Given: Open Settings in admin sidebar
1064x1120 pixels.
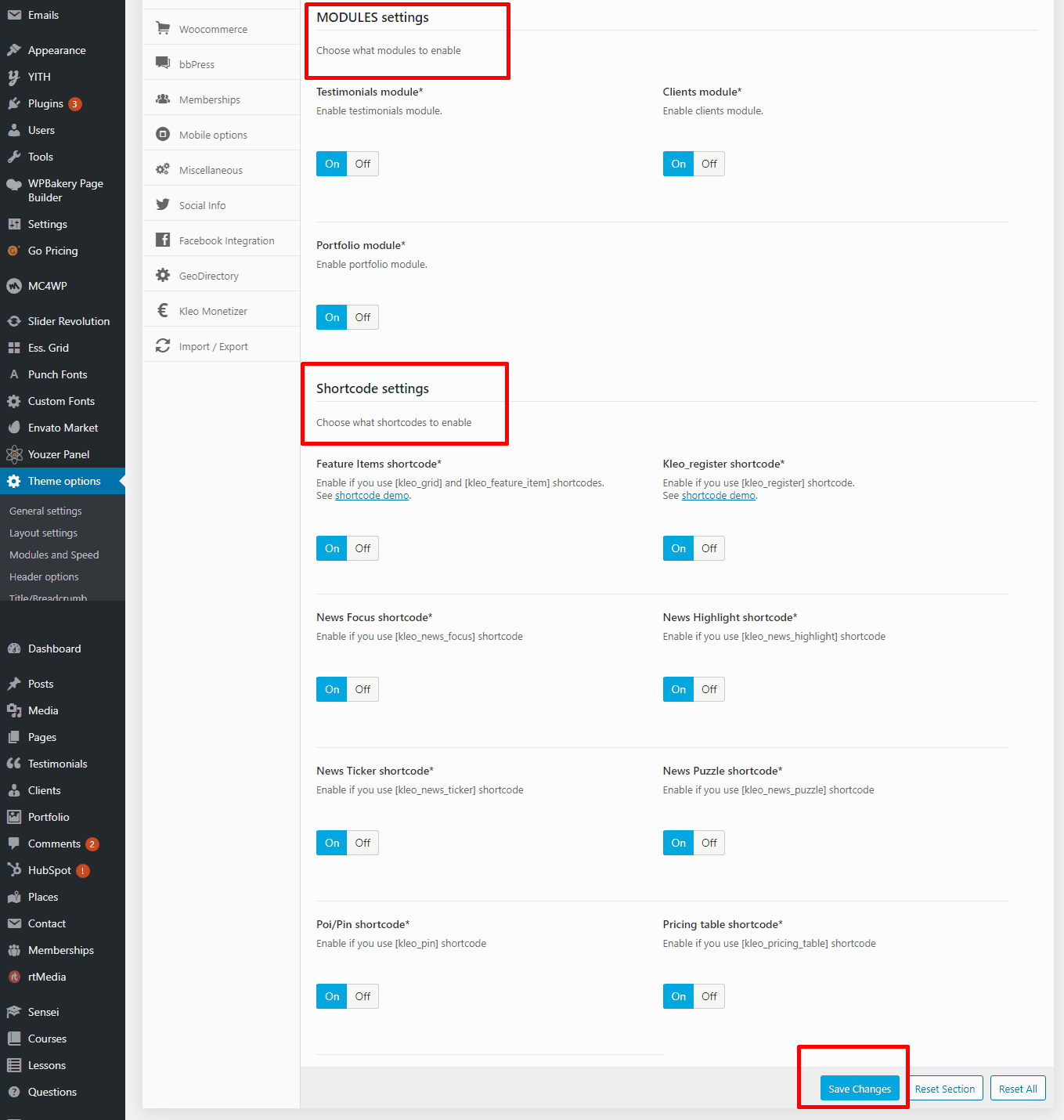Looking at the screenshot, I should [x=63, y=224].
